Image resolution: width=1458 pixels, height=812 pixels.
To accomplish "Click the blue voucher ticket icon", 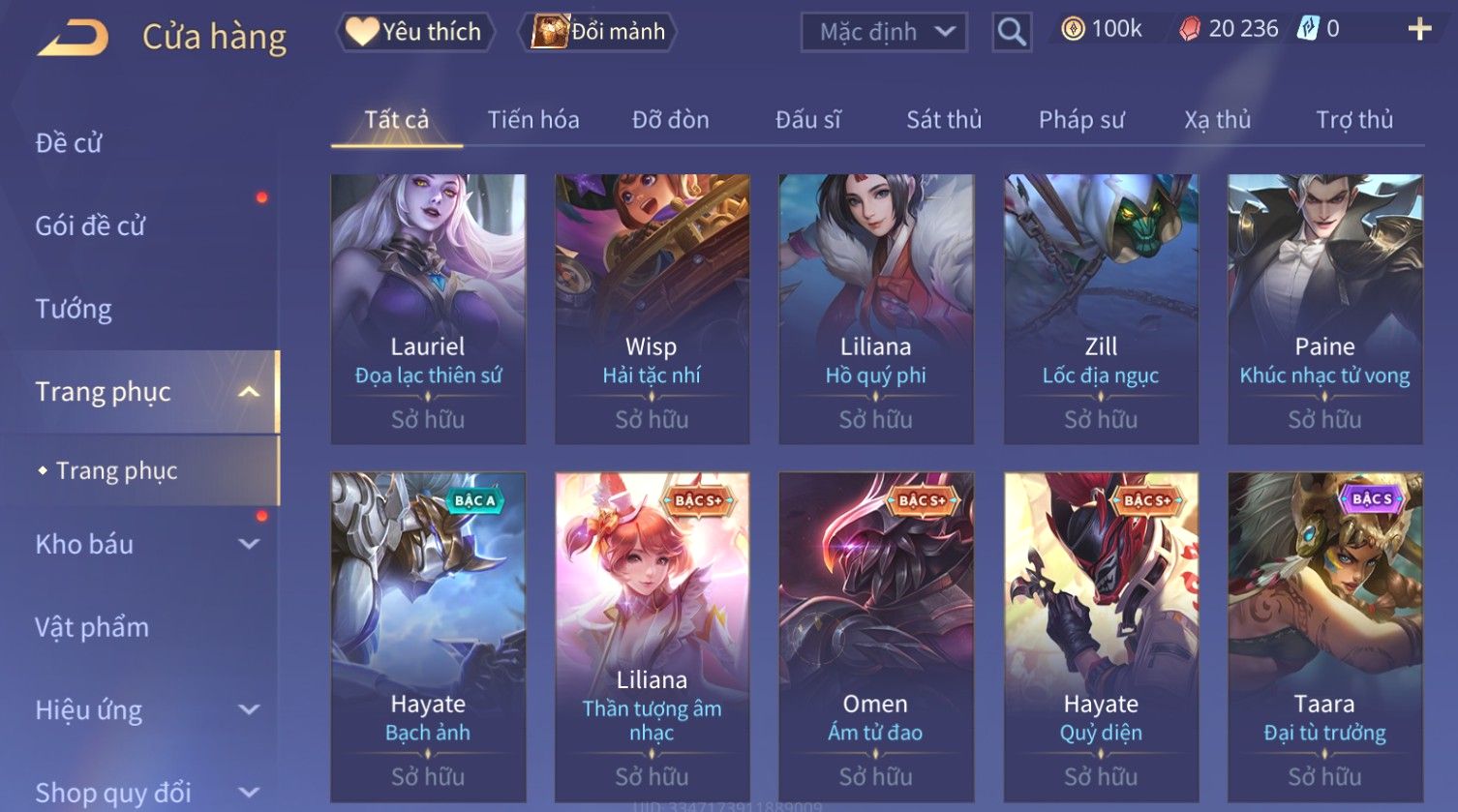I will point(1308,28).
